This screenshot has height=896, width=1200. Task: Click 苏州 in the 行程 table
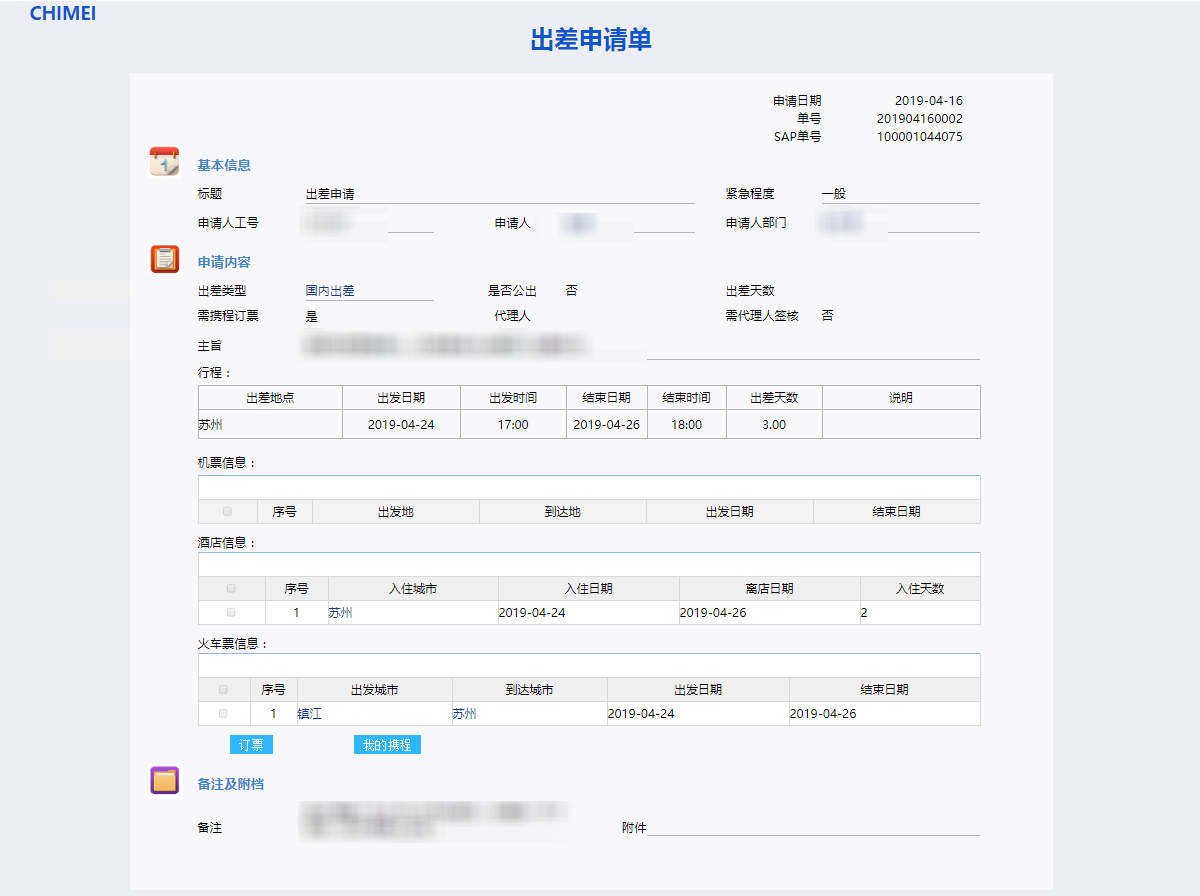click(270, 424)
